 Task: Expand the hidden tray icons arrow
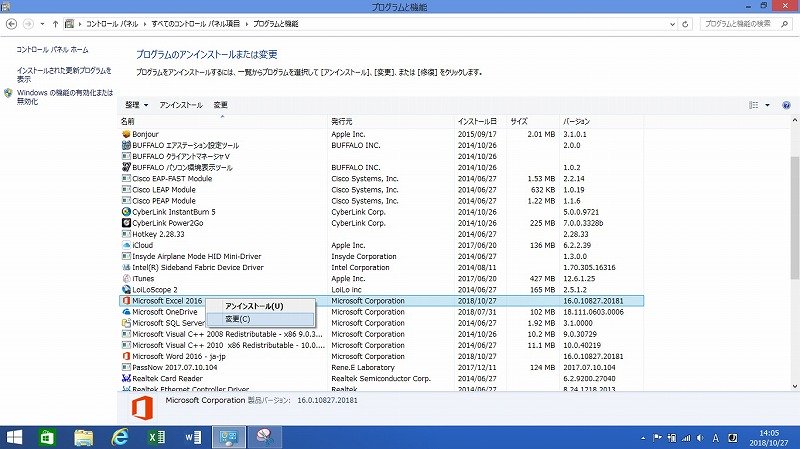point(643,438)
